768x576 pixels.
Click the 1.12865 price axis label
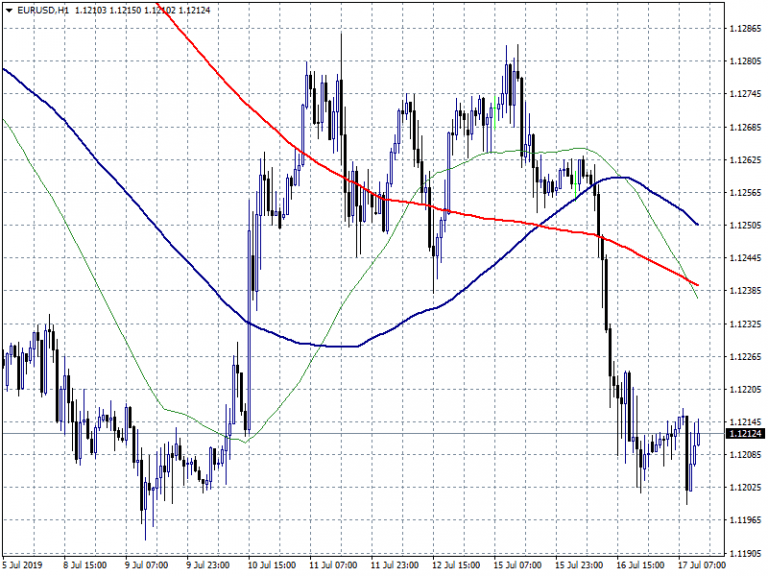[743, 29]
